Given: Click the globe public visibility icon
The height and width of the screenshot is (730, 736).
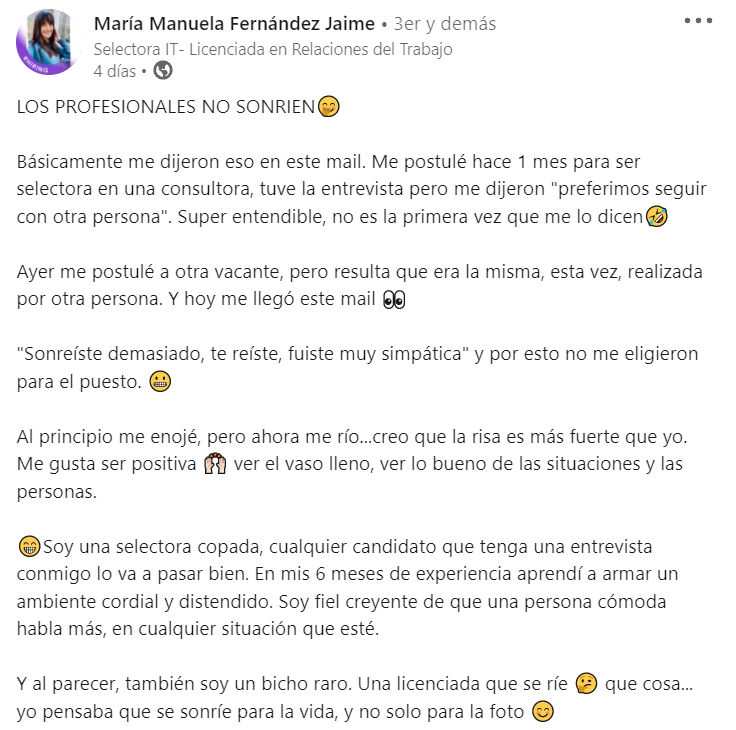Looking at the screenshot, I should coord(162,70).
